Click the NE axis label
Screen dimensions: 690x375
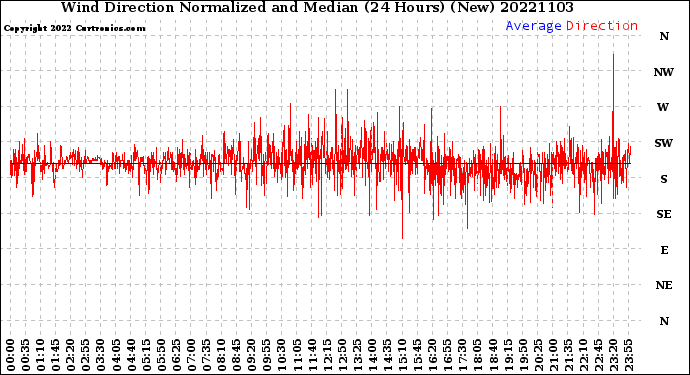(x=664, y=286)
